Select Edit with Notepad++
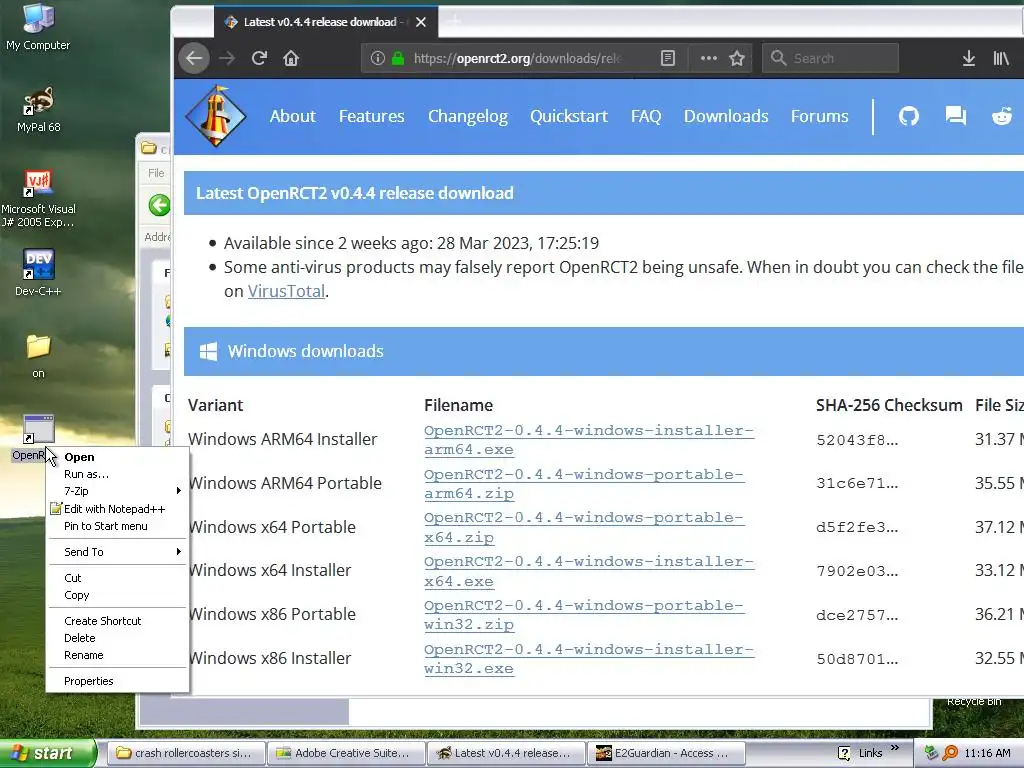1024x768 pixels. (118, 509)
